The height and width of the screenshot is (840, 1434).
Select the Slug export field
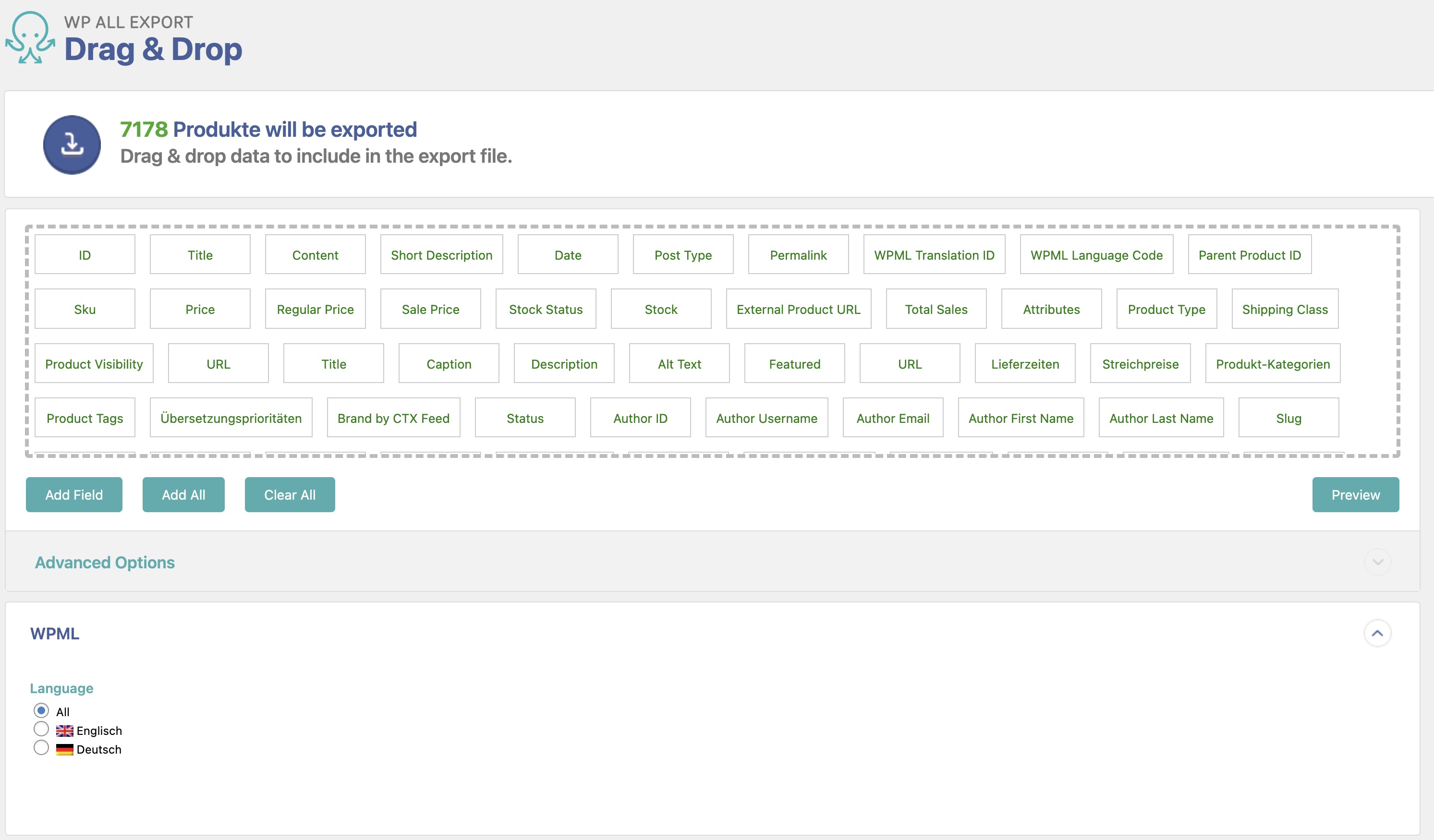point(1288,418)
